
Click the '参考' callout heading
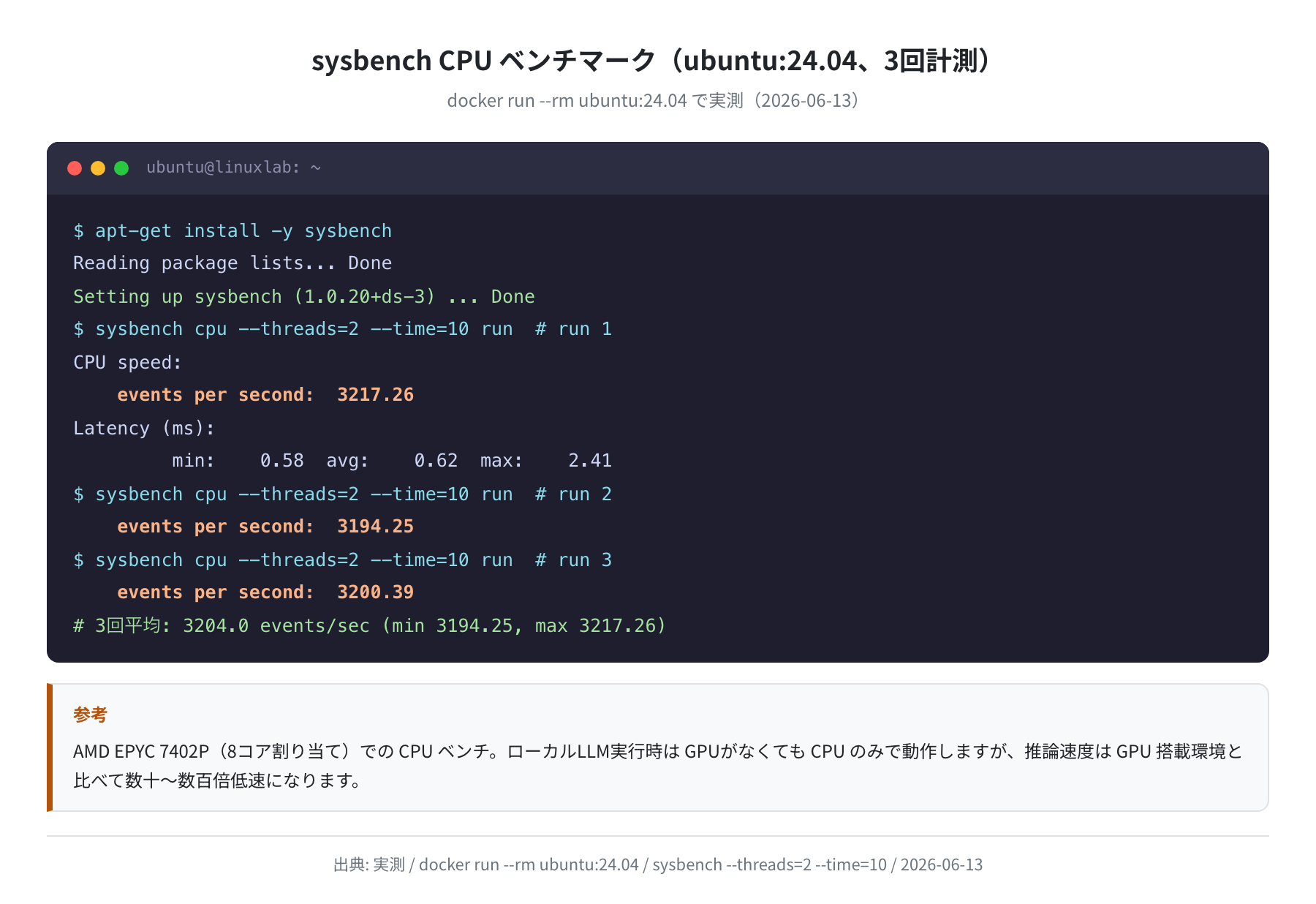(90, 715)
